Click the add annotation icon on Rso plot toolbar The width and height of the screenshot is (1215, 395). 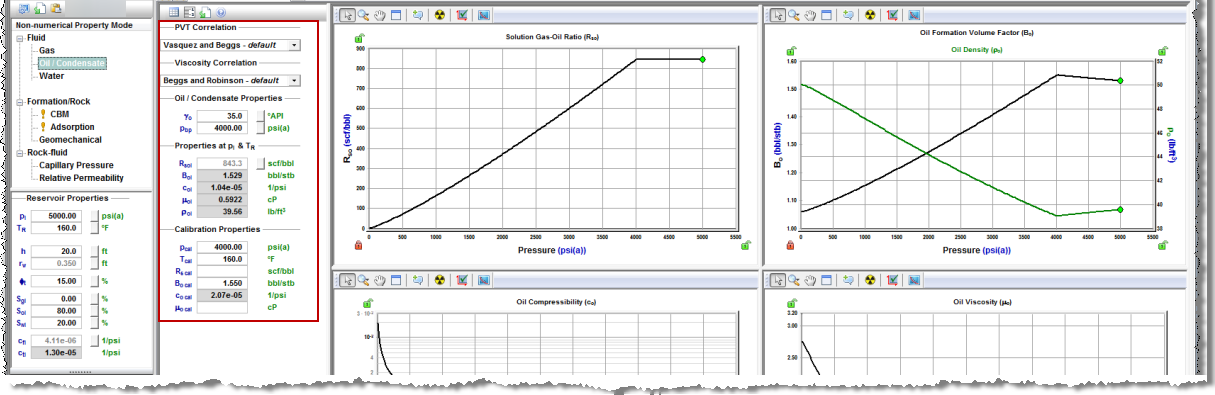tap(418, 16)
